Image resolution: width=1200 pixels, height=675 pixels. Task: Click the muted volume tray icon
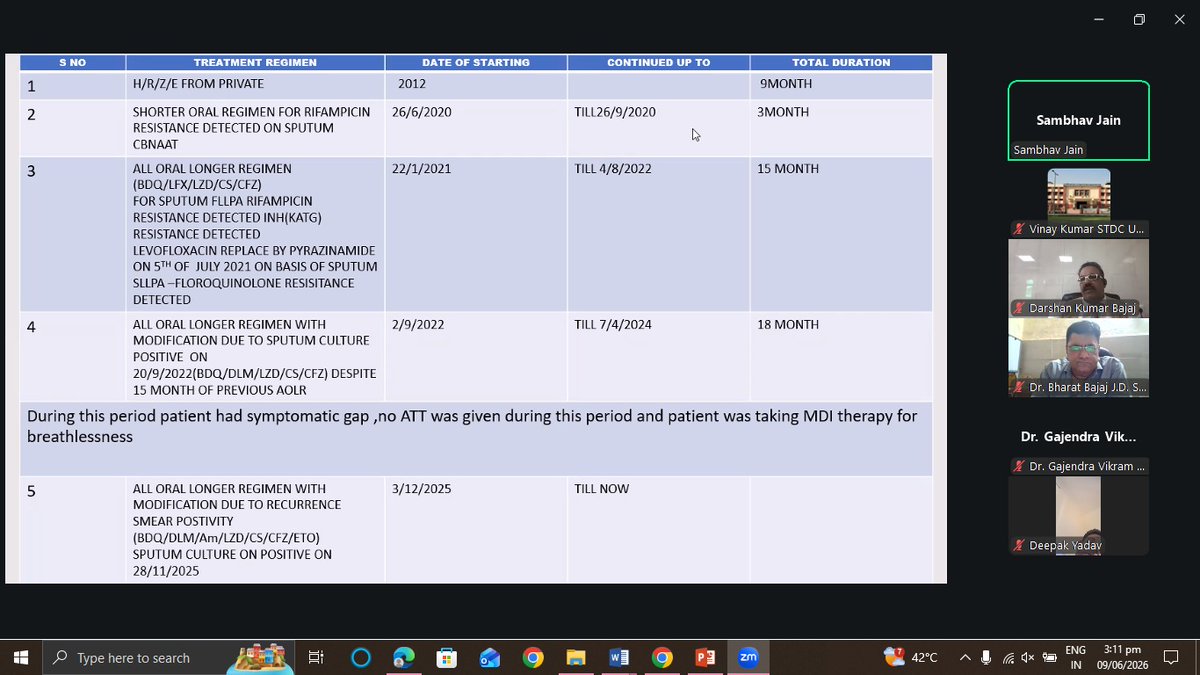(1028, 657)
